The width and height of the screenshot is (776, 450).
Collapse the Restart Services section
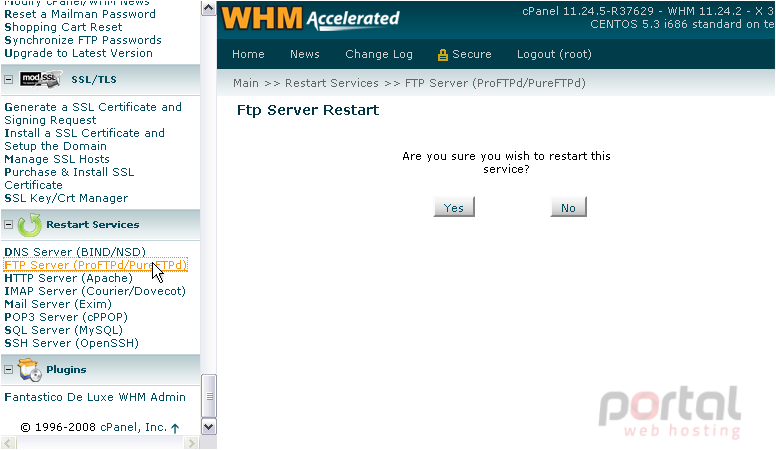pos(8,225)
